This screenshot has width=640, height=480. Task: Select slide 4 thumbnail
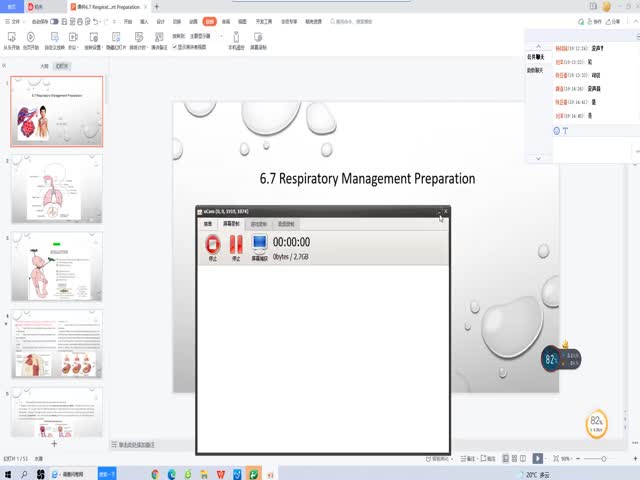point(57,344)
